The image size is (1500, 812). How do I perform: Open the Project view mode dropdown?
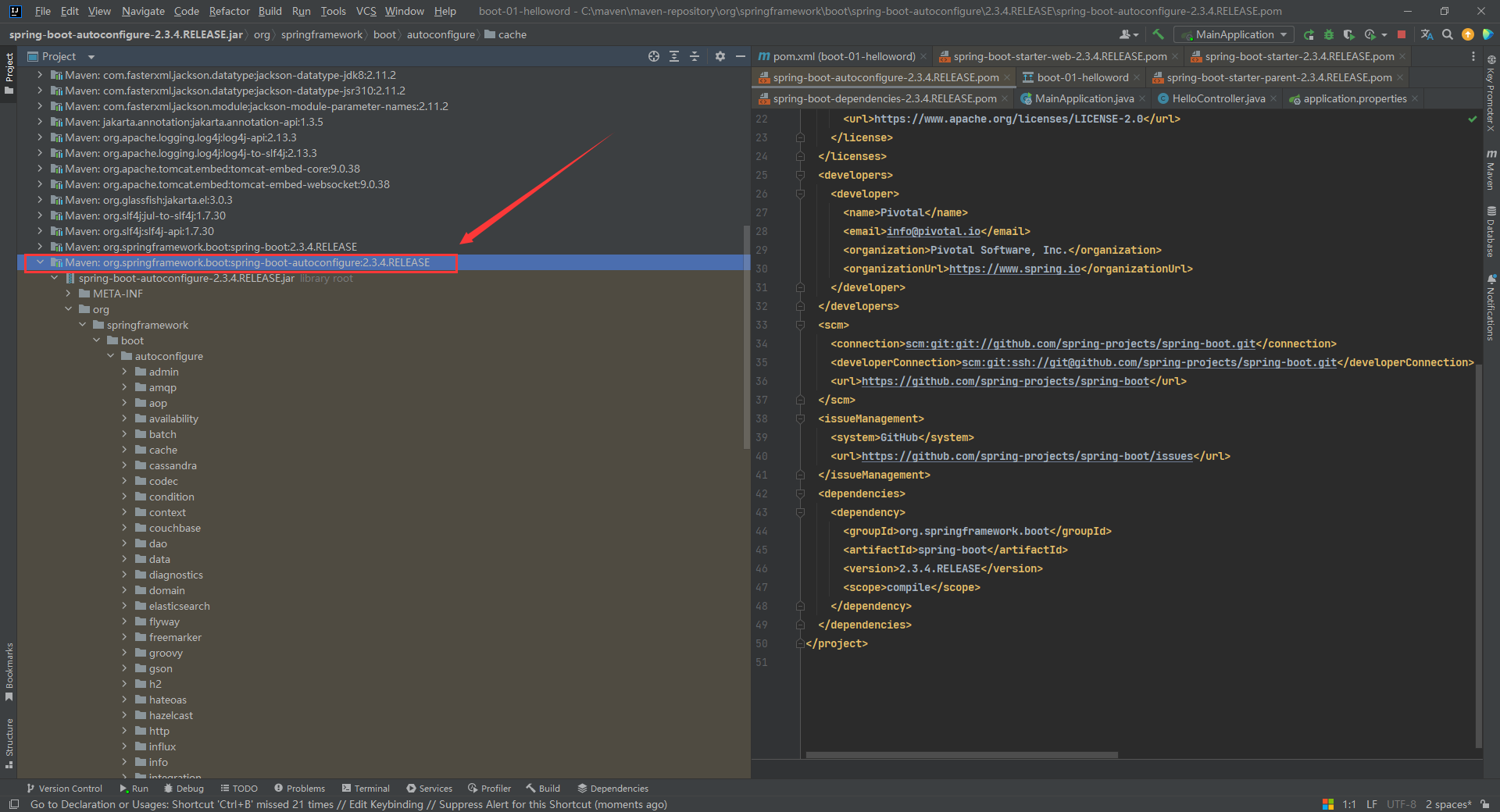(x=91, y=57)
